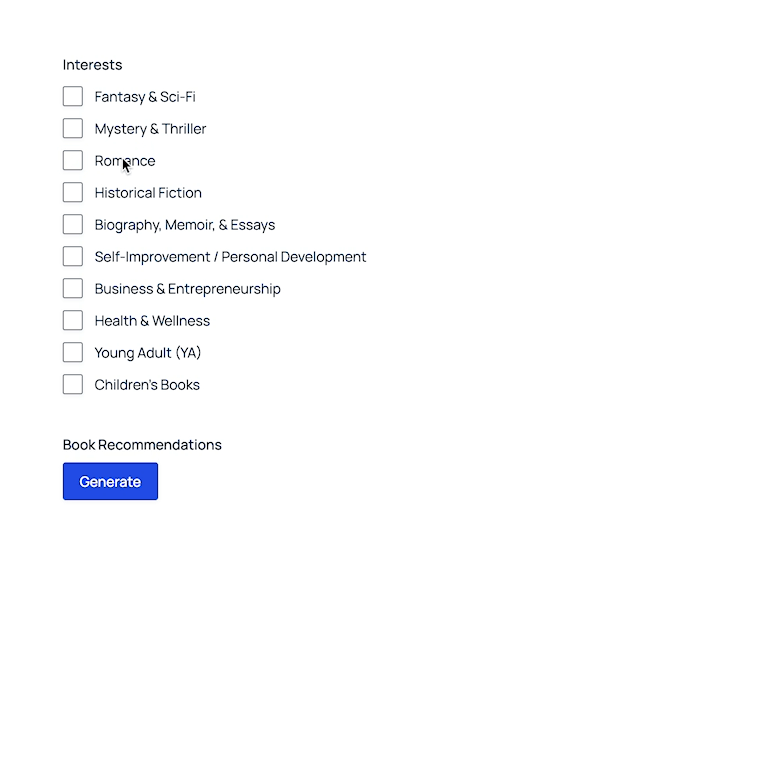Image resolution: width=770 pixels, height=760 pixels.
Task: Click the "Fantasy & Sci-Fi" label text
Action: [x=145, y=97]
